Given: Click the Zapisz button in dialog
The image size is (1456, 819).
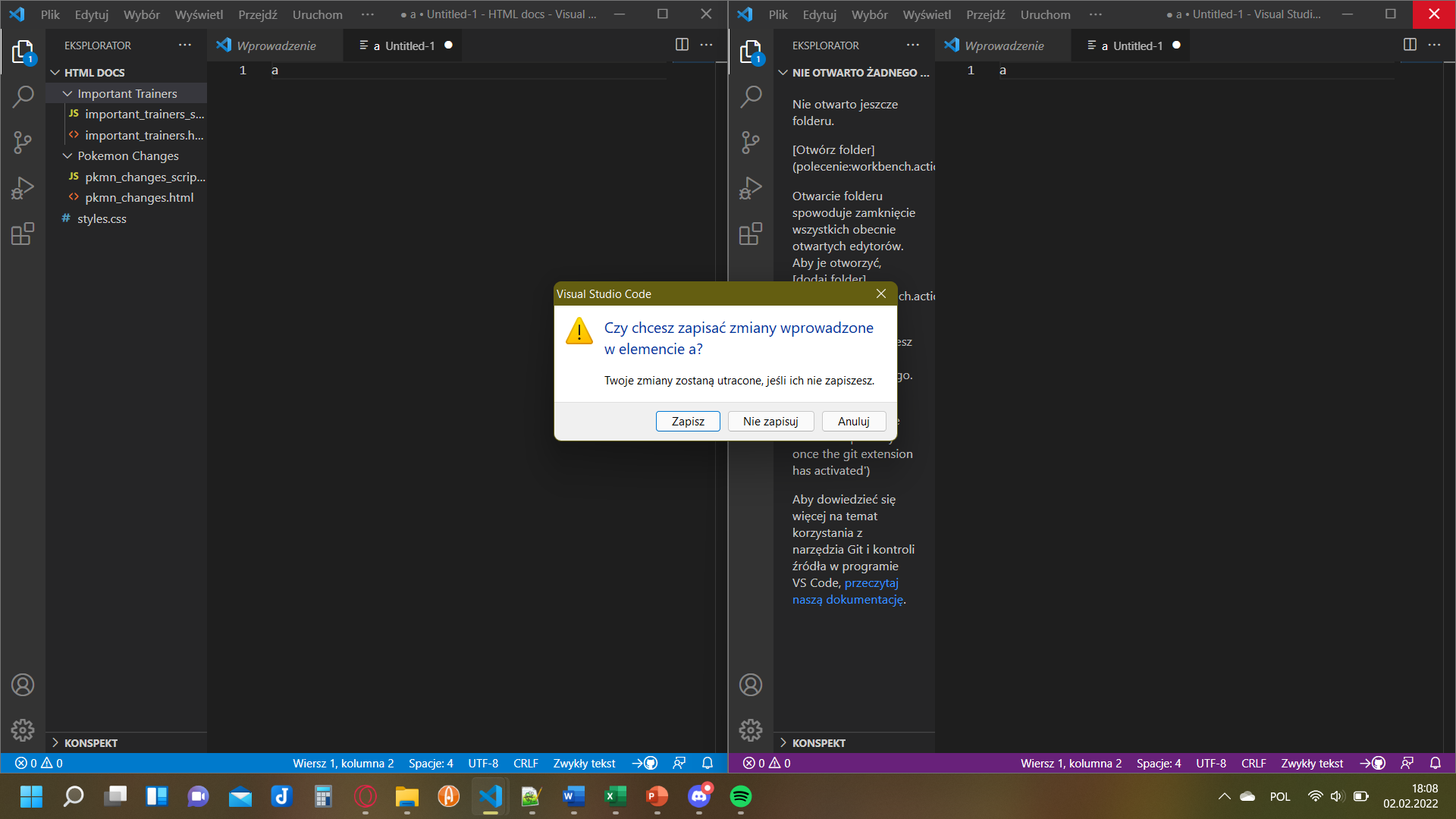Looking at the screenshot, I should click(687, 421).
